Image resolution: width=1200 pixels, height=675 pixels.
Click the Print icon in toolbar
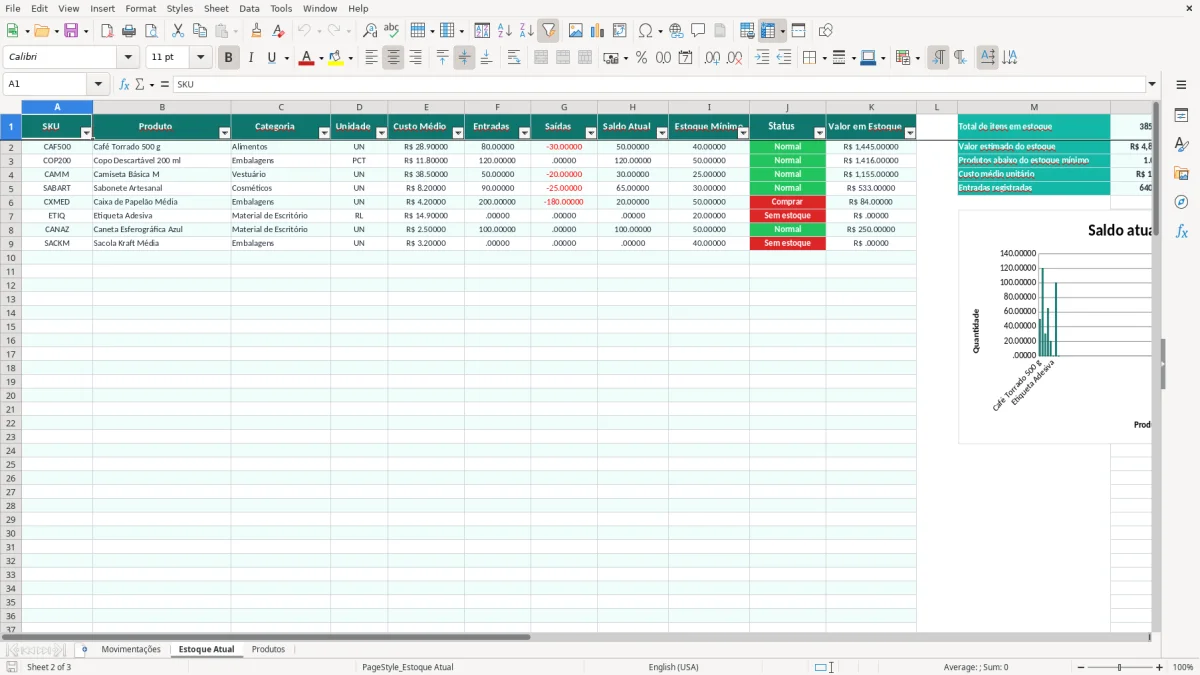[129, 31]
